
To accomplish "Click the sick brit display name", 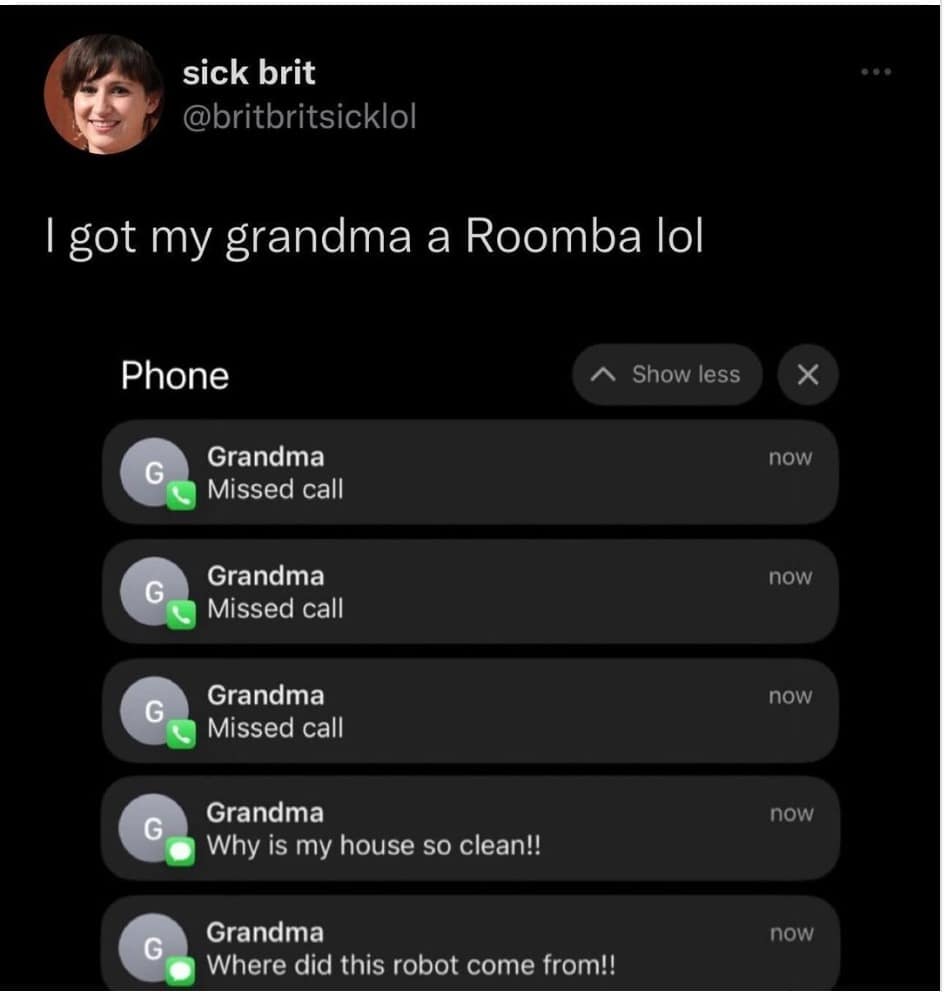I will [x=249, y=73].
